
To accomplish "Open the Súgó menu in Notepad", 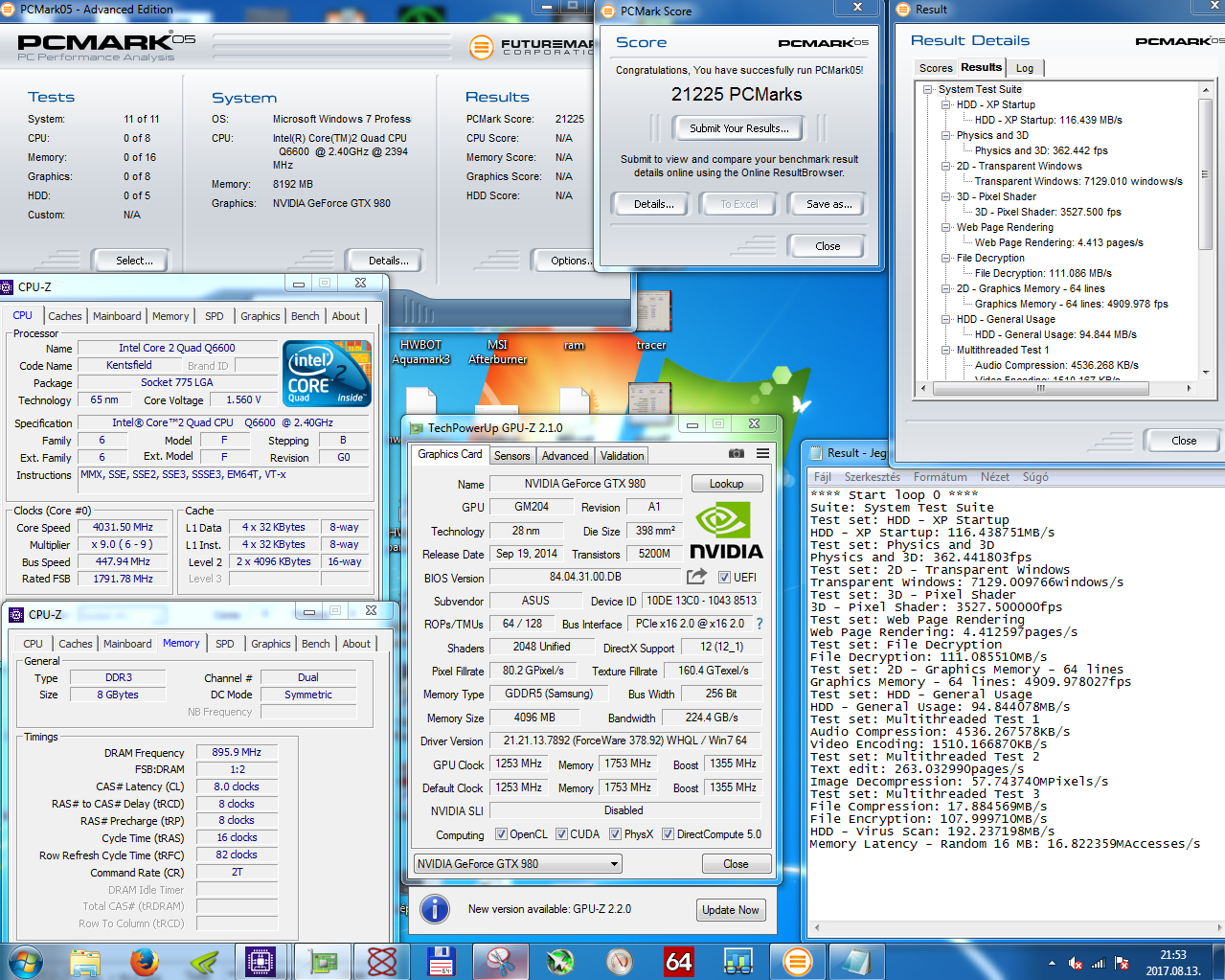I will coord(1035,477).
